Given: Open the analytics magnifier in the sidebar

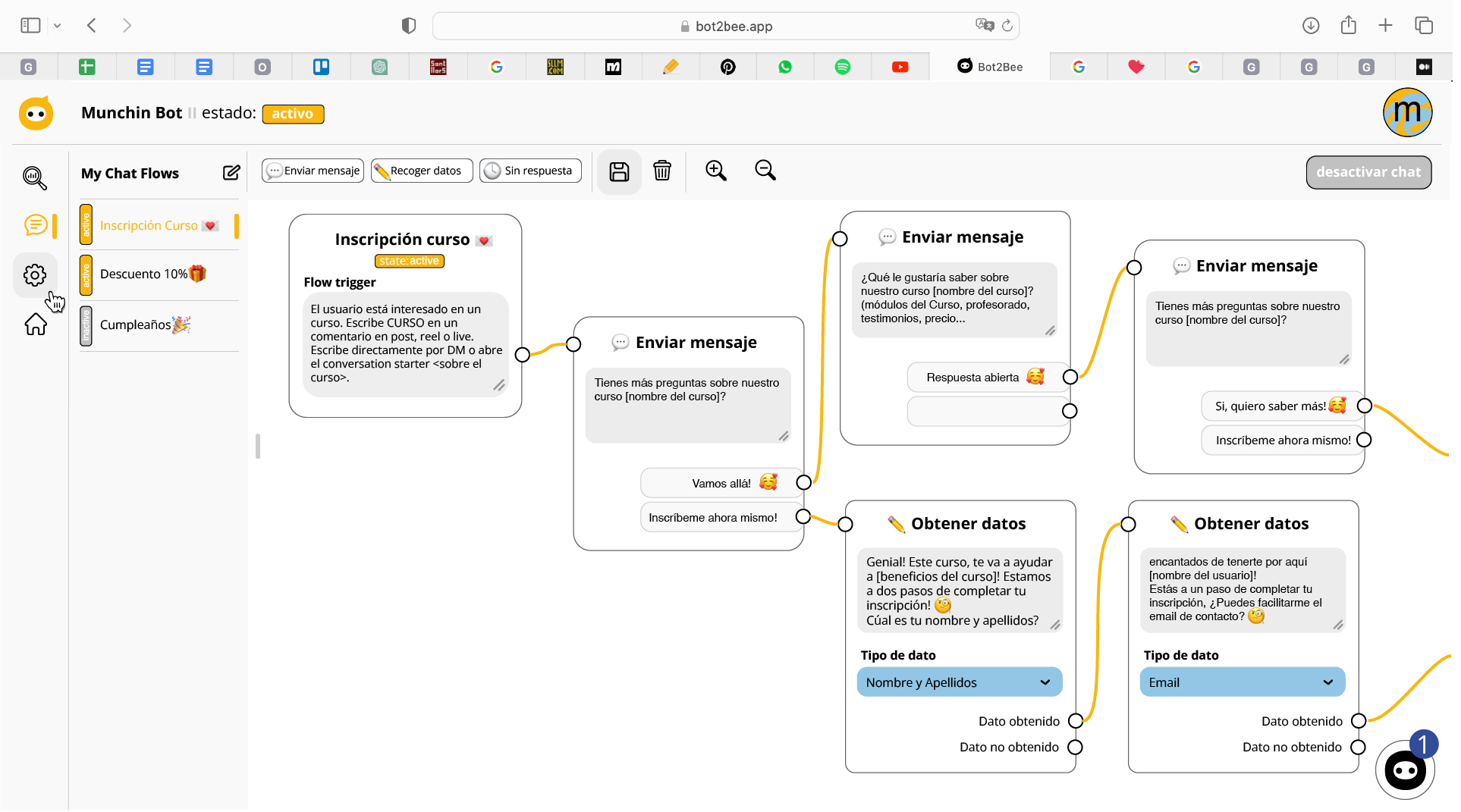Looking at the screenshot, I should pyautogui.click(x=35, y=177).
